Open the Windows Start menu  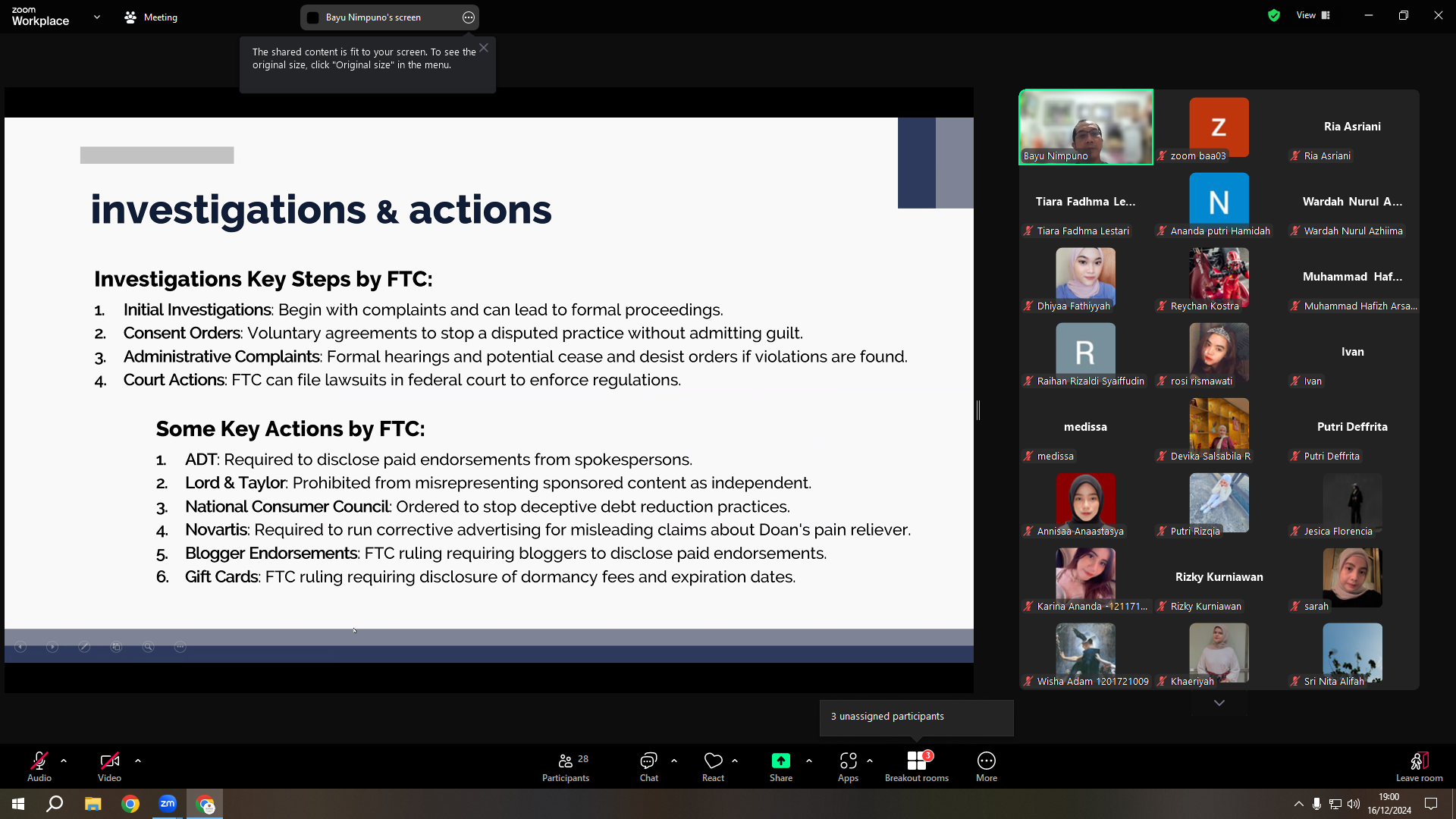[x=18, y=804]
